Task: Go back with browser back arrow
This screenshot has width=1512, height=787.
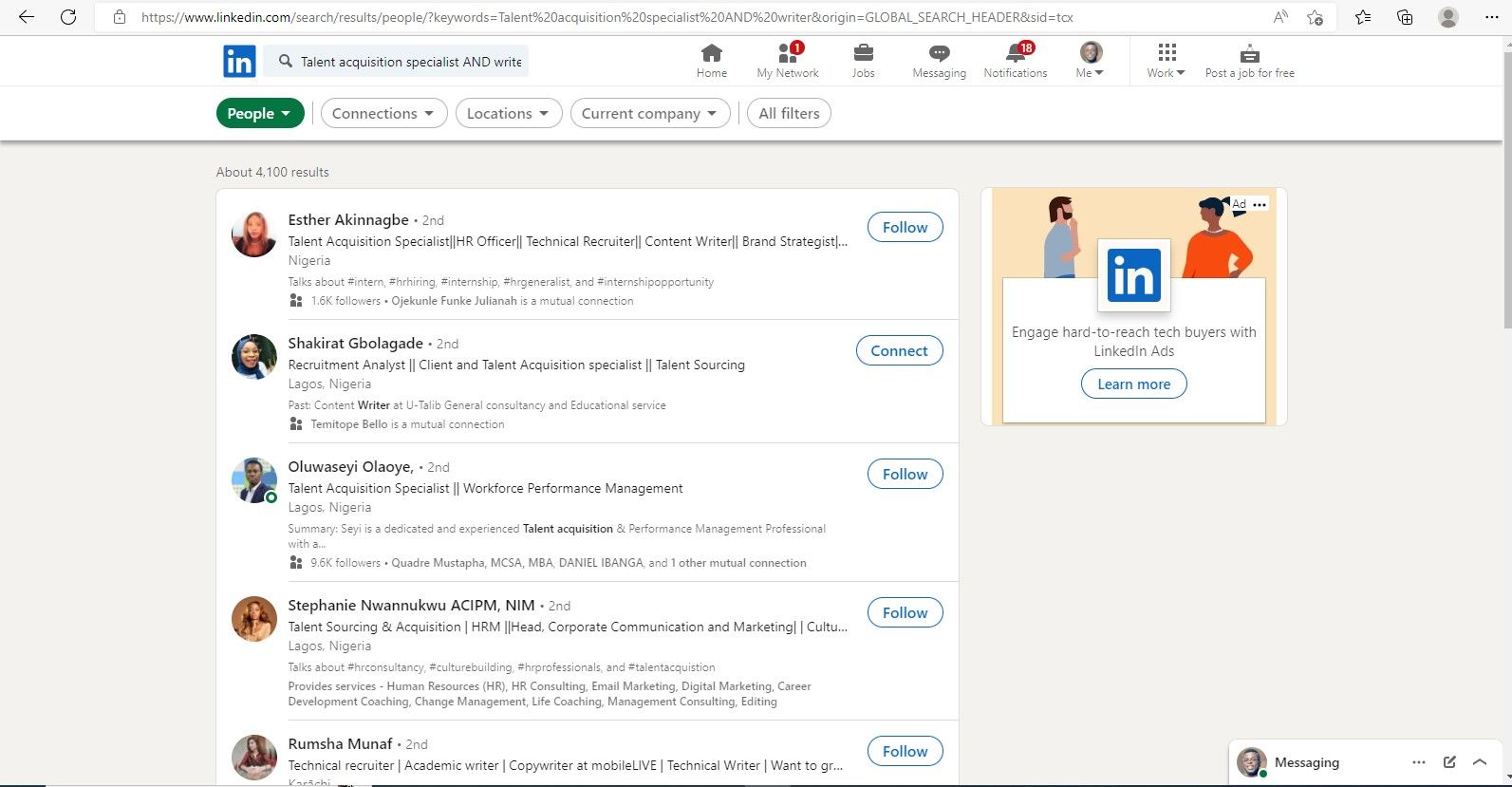Action: tap(27, 17)
